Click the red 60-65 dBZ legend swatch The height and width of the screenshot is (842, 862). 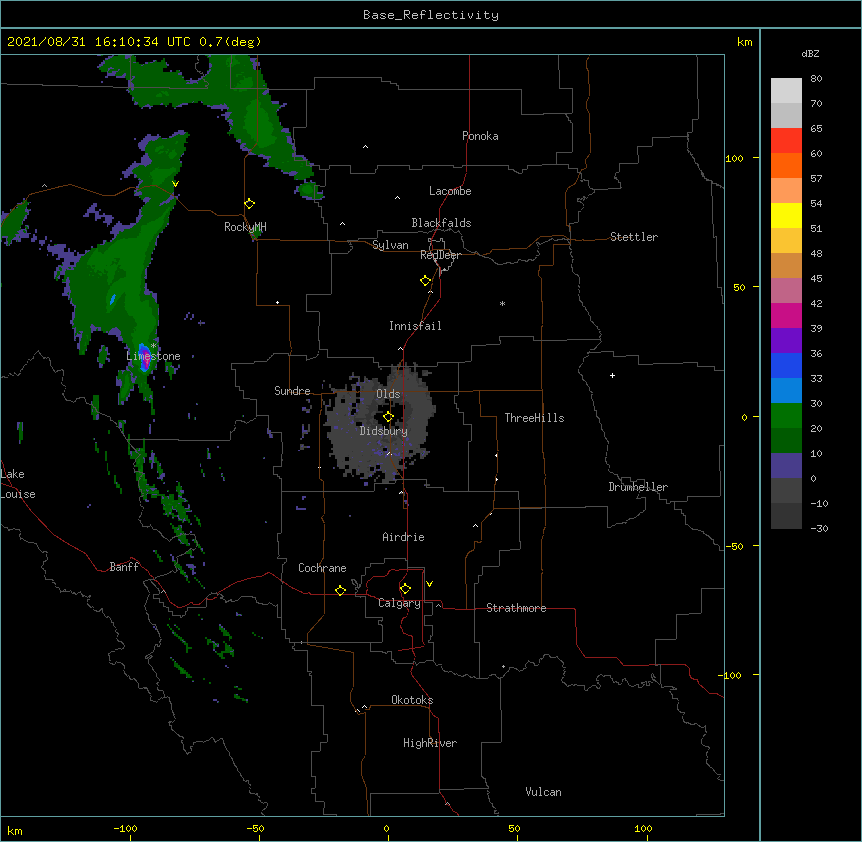coord(786,140)
